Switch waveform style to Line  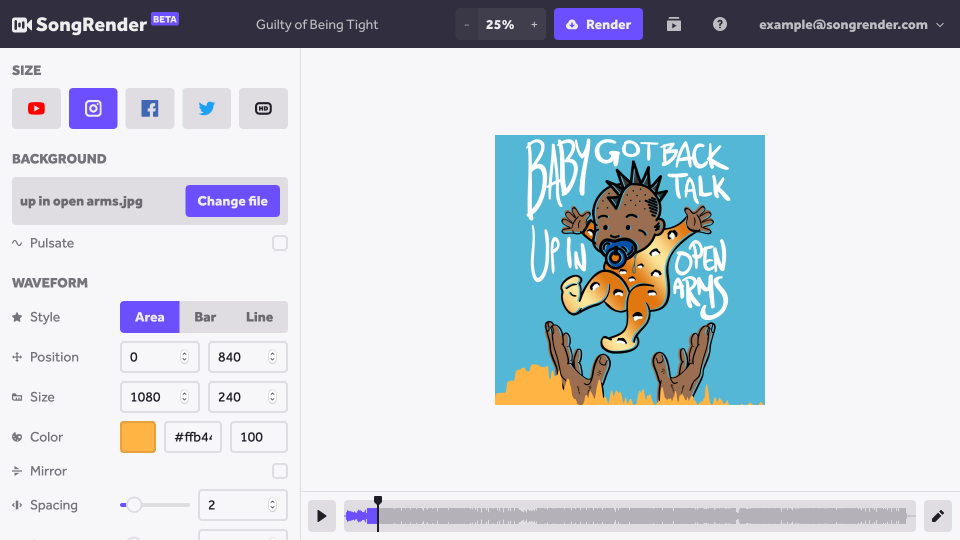[x=259, y=317]
